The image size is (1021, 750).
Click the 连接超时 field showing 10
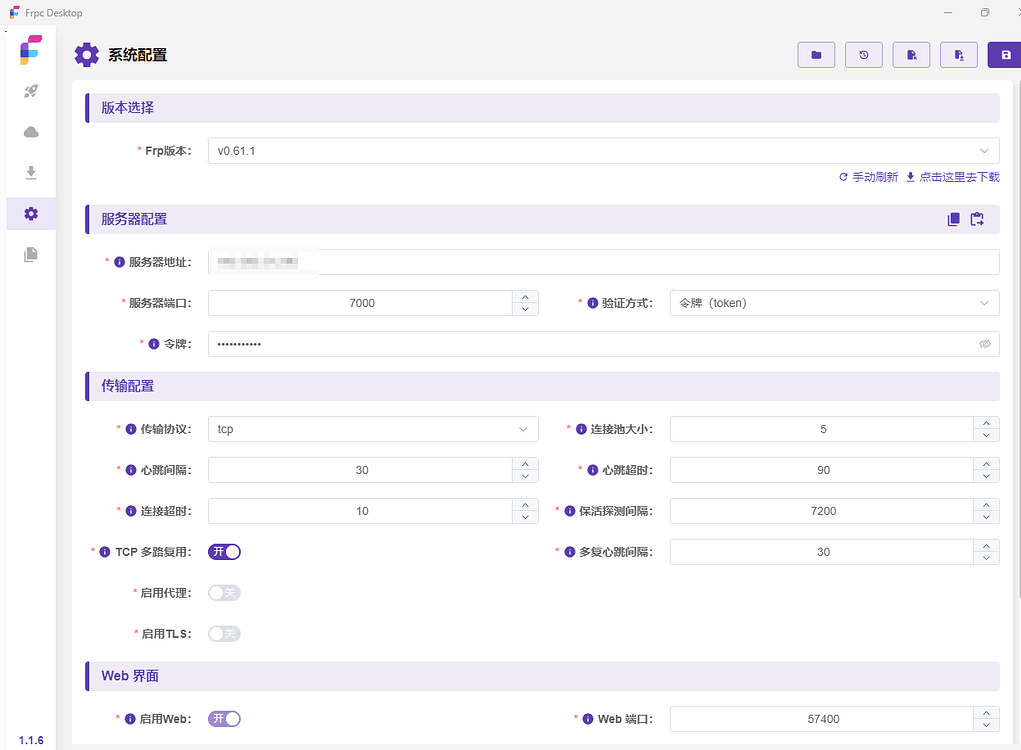click(x=361, y=512)
